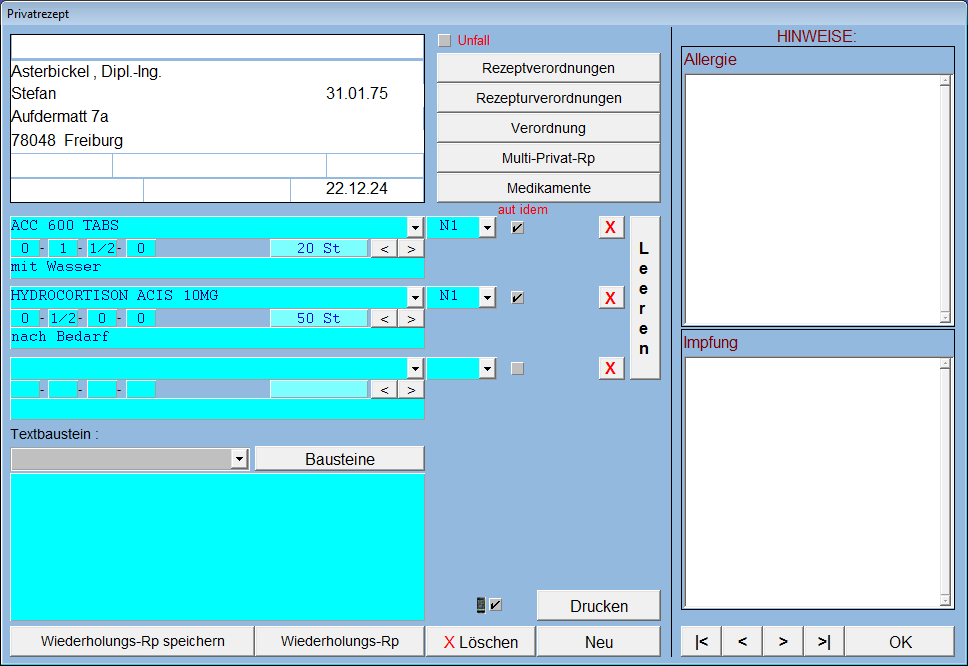968x666 pixels.
Task: Click the large cyan Textbaustein text area
Action: point(217,547)
